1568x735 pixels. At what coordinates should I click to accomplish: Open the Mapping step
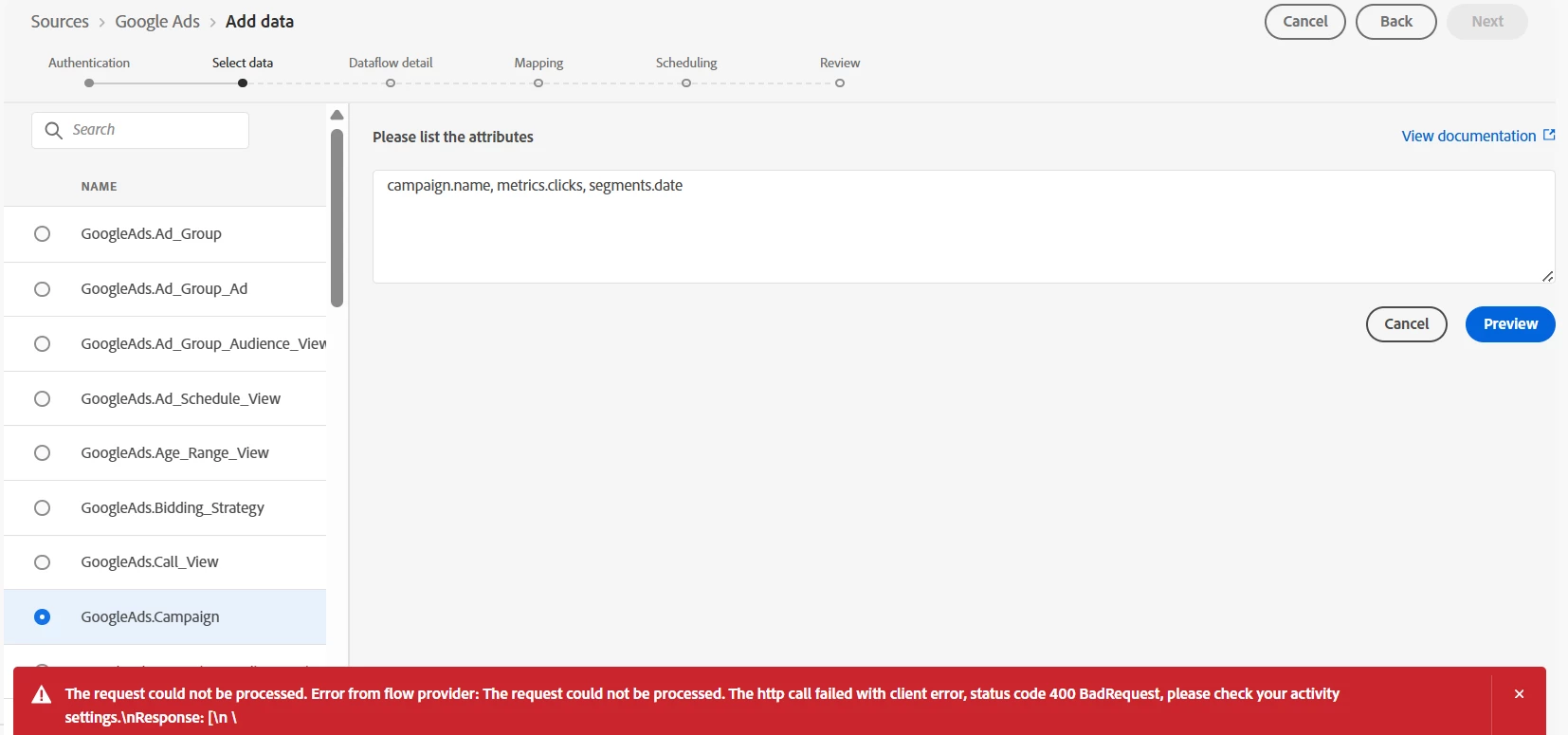(538, 63)
